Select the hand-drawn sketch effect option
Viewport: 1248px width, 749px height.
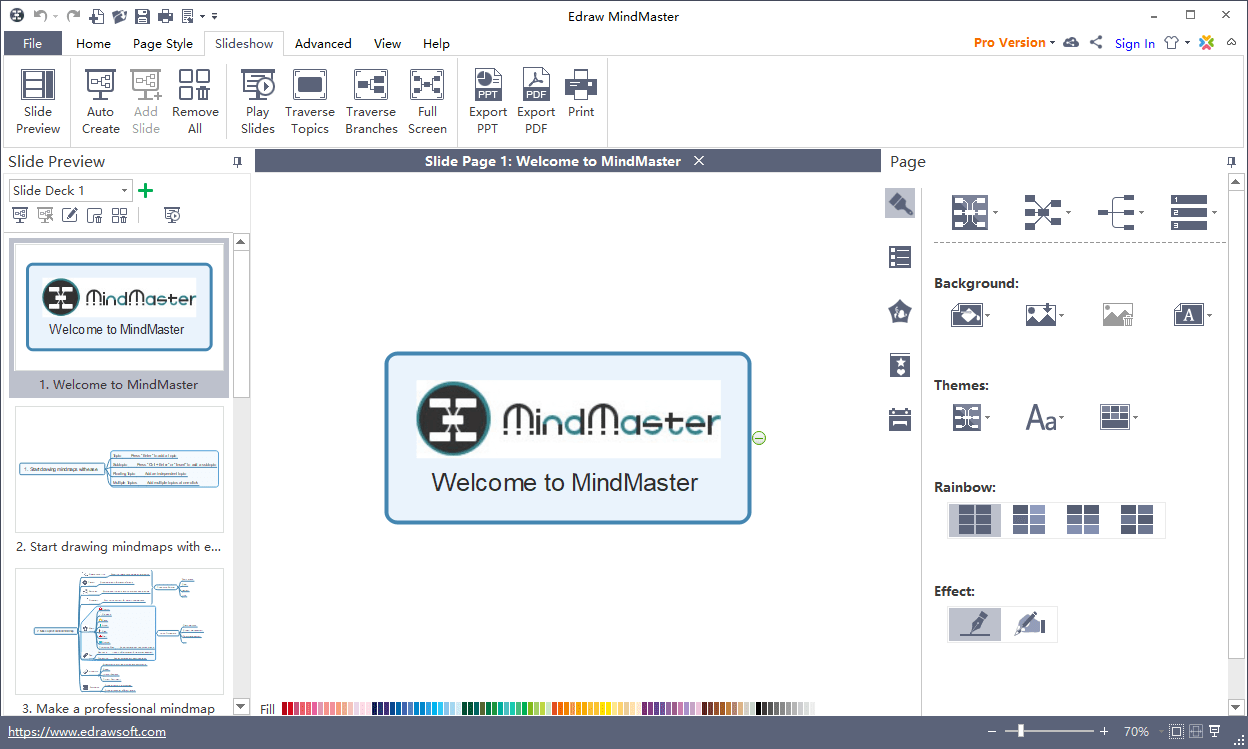[1030, 624]
